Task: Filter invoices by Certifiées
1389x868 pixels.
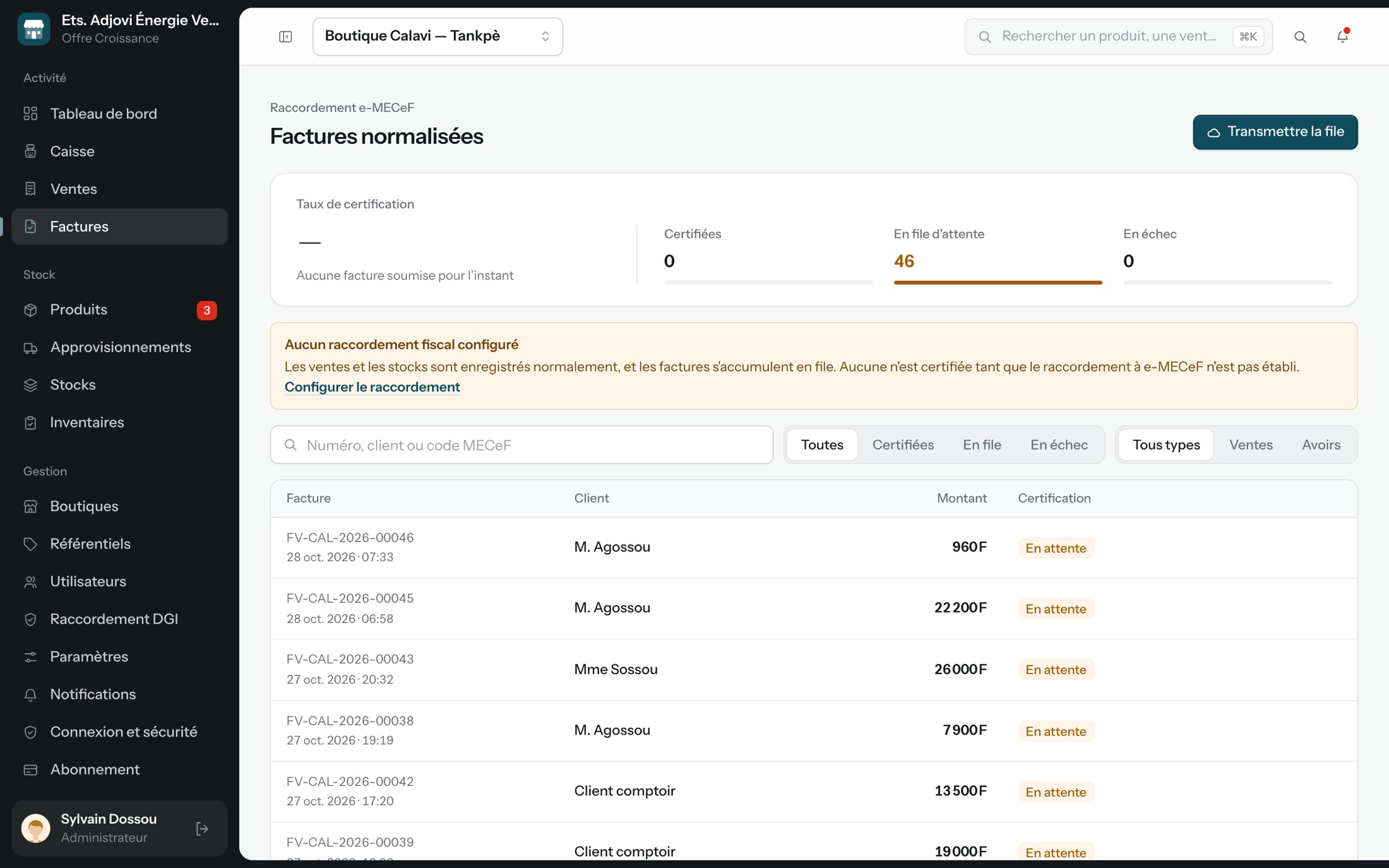Action: click(x=903, y=445)
